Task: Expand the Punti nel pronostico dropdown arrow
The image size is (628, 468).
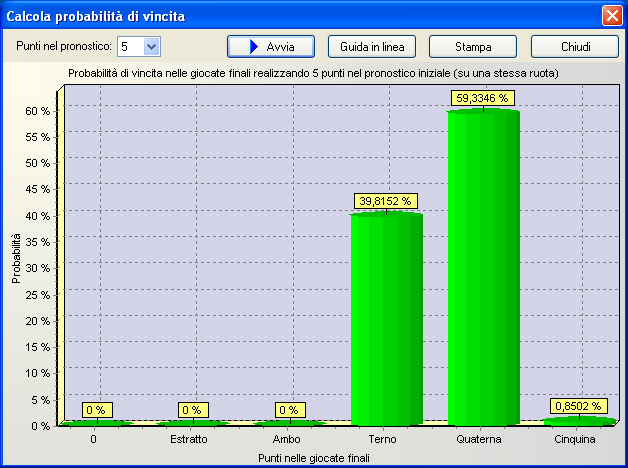Action: coord(151,46)
